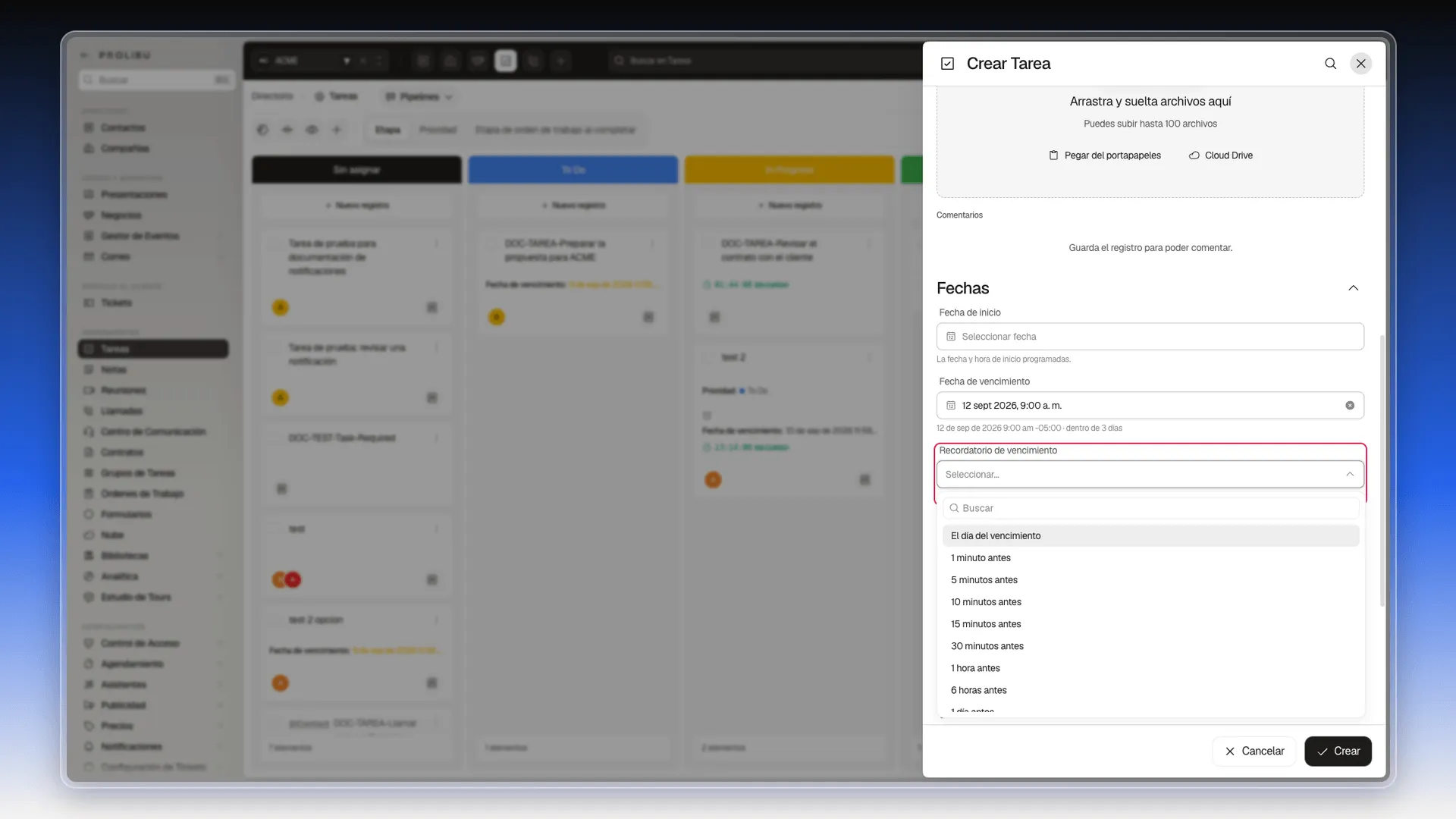1456x819 pixels.
Task: Open Pipelines dropdown in background toolbar
Action: pos(419,96)
